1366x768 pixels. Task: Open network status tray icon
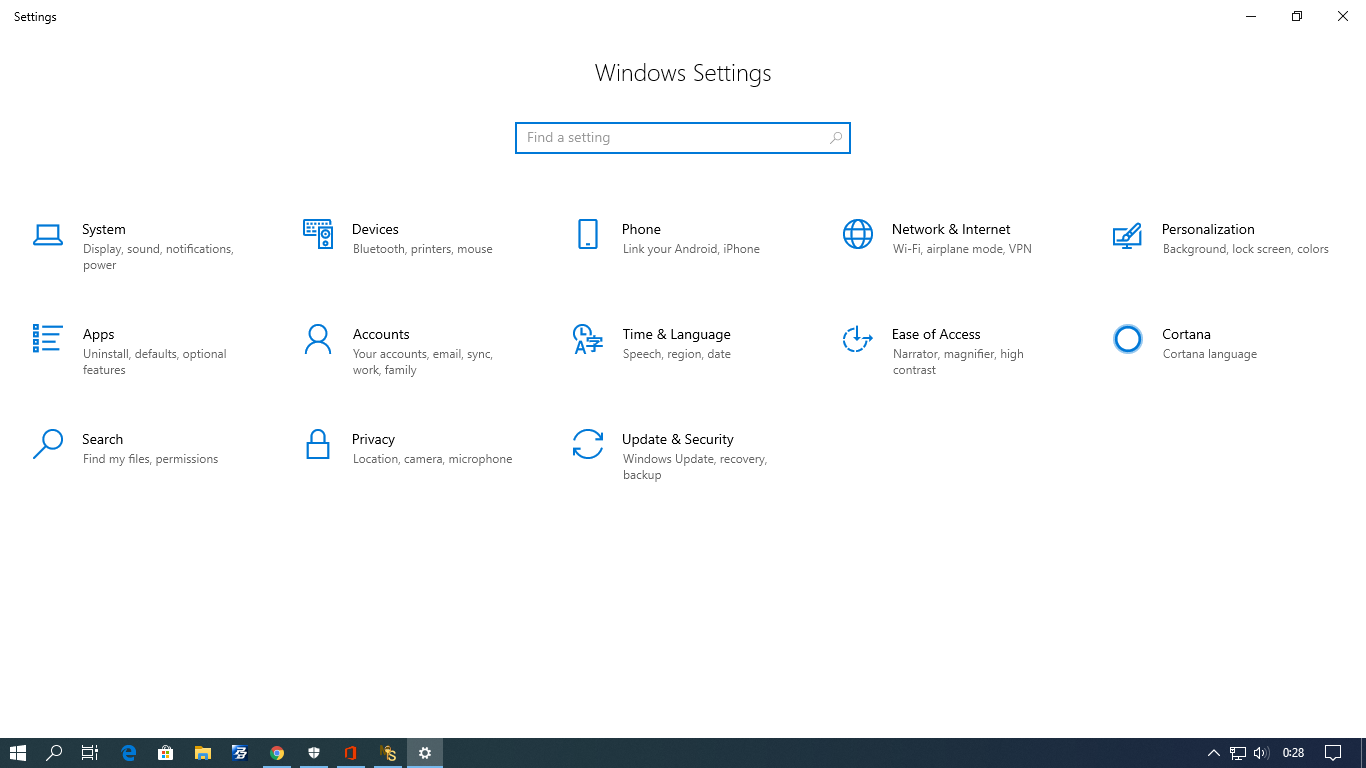click(x=1238, y=753)
